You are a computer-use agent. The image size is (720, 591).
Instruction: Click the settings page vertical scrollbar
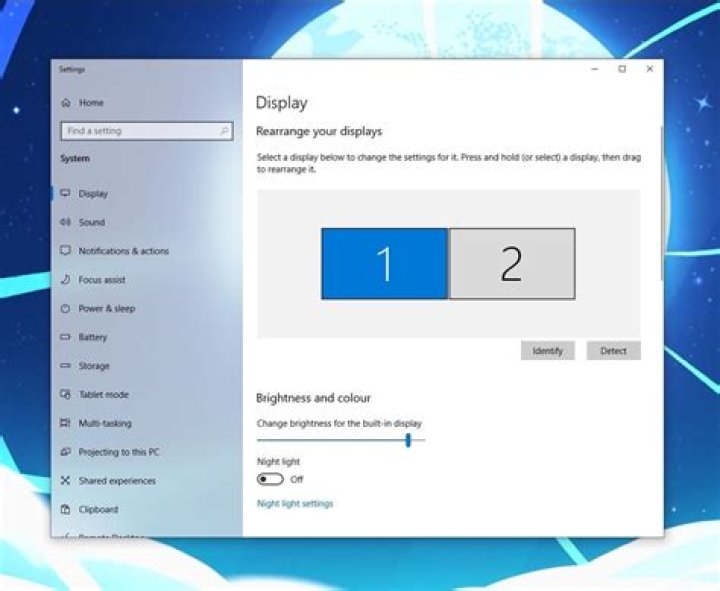pyautogui.click(x=662, y=203)
